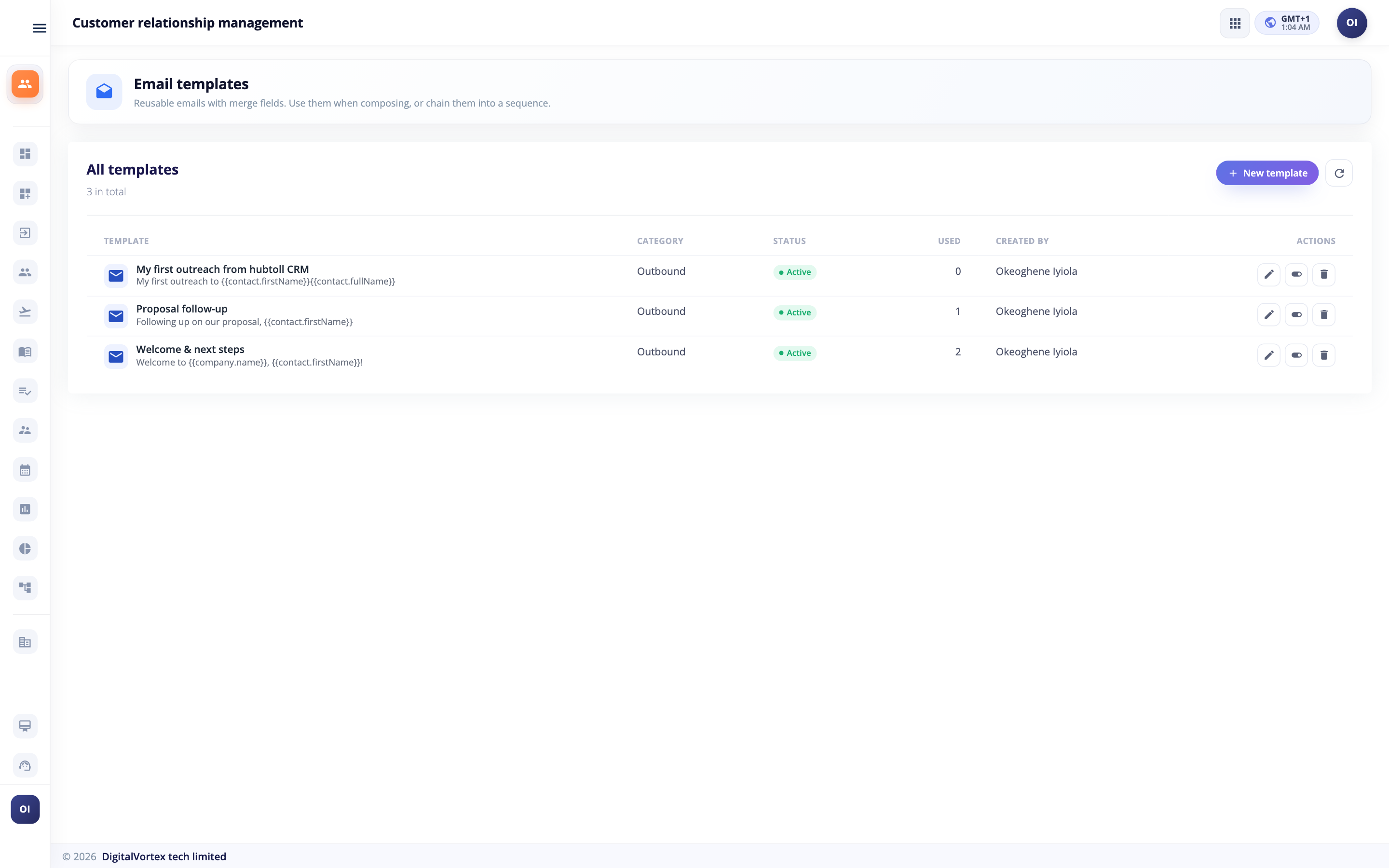Create a new template
The width and height of the screenshot is (1389, 868).
click(1267, 173)
